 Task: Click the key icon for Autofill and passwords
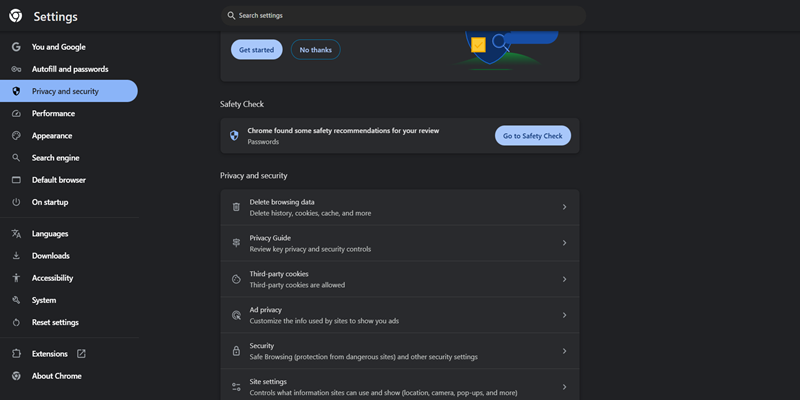pyautogui.click(x=16, y=69)
